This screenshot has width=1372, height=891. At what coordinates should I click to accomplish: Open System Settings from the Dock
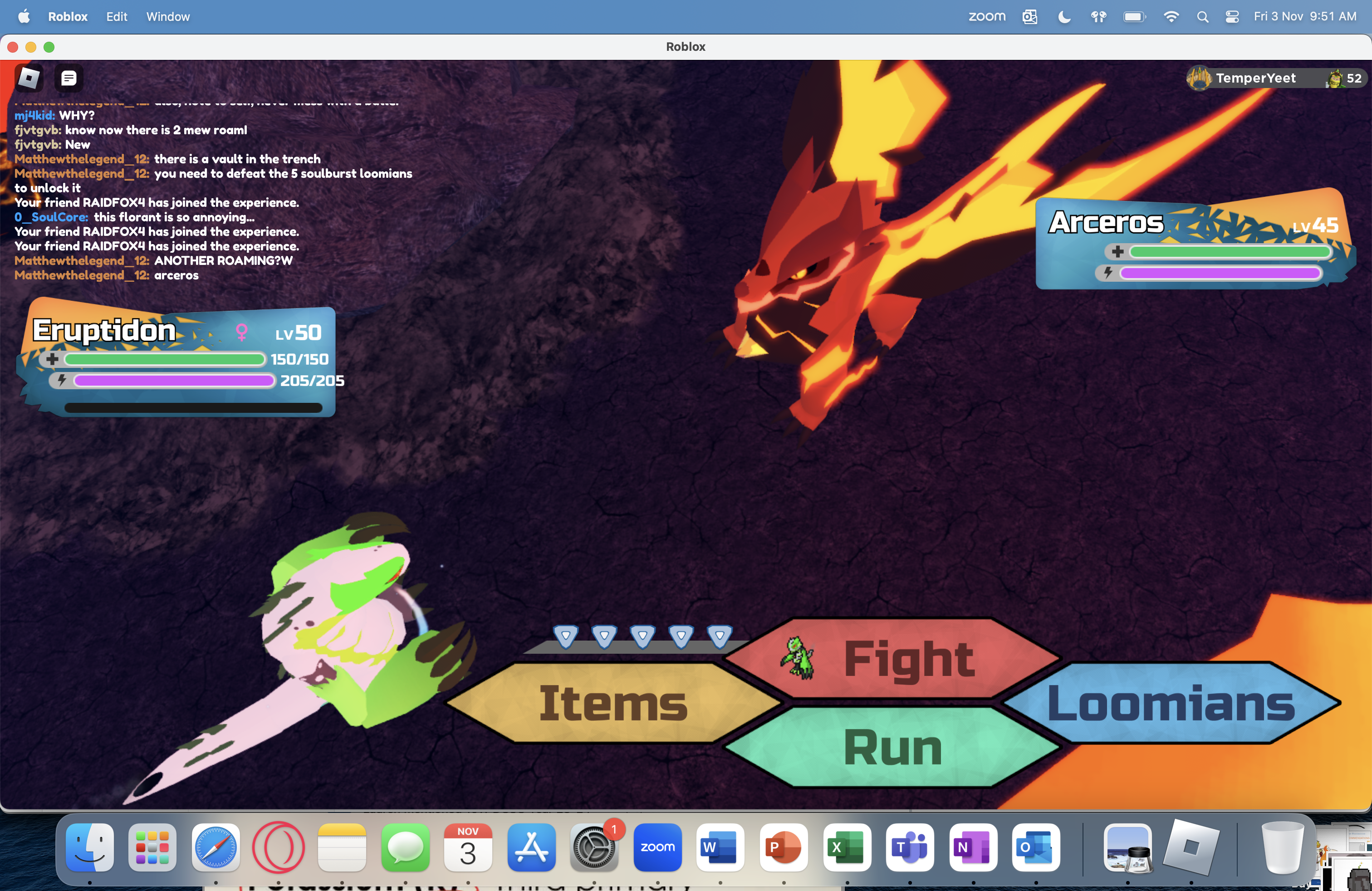click(x=594, y=847)
